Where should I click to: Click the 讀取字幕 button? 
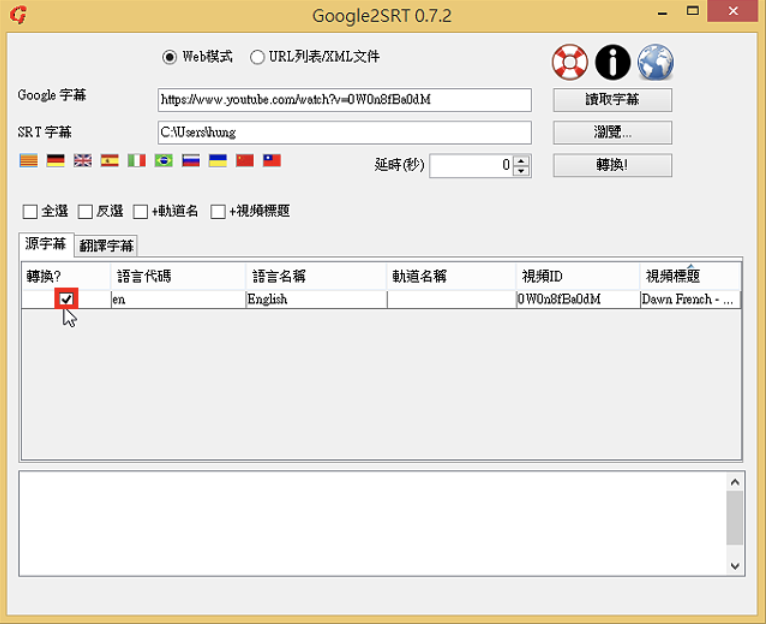612,100
